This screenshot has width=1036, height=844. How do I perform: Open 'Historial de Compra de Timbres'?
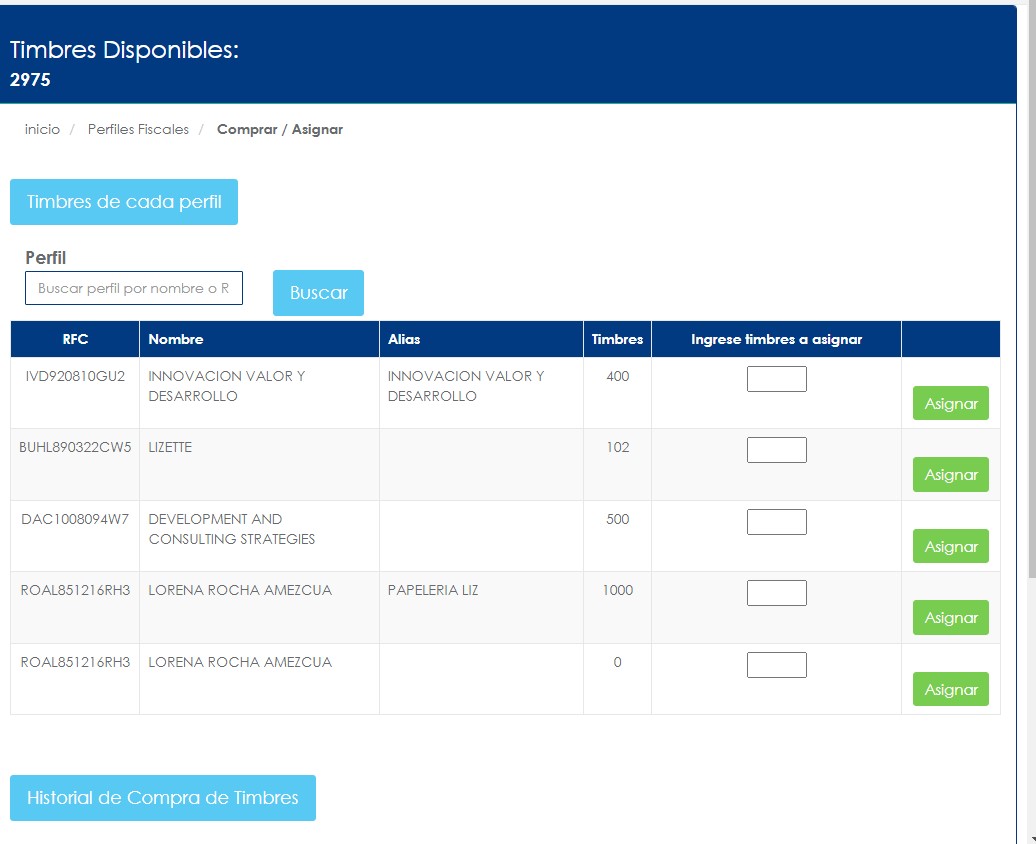tap(163, 798)
